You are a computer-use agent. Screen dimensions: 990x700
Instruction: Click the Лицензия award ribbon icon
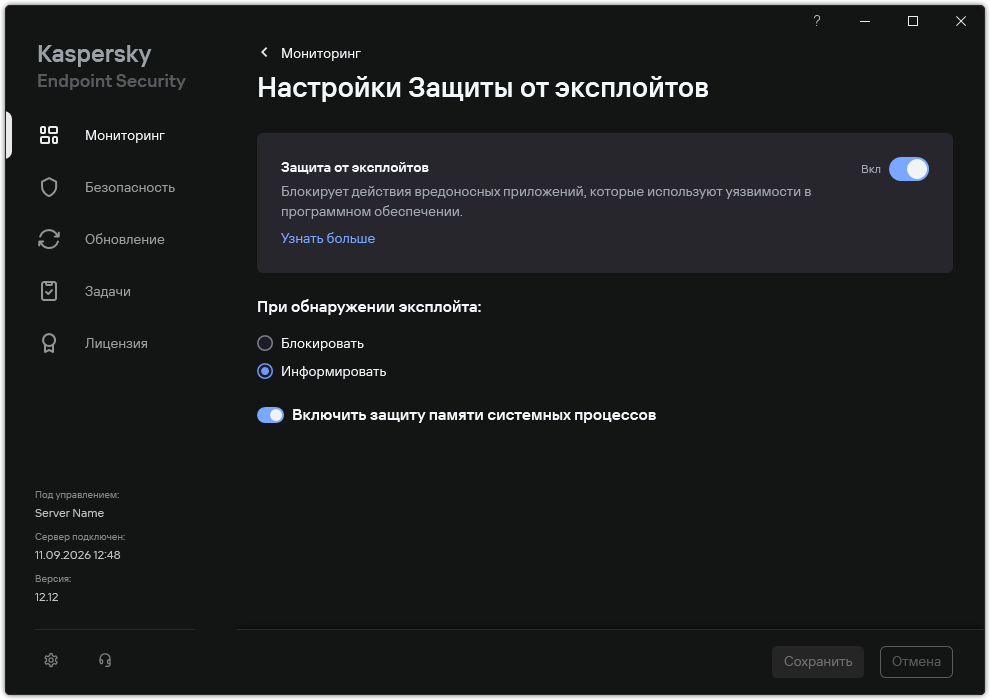pos(49,343)
